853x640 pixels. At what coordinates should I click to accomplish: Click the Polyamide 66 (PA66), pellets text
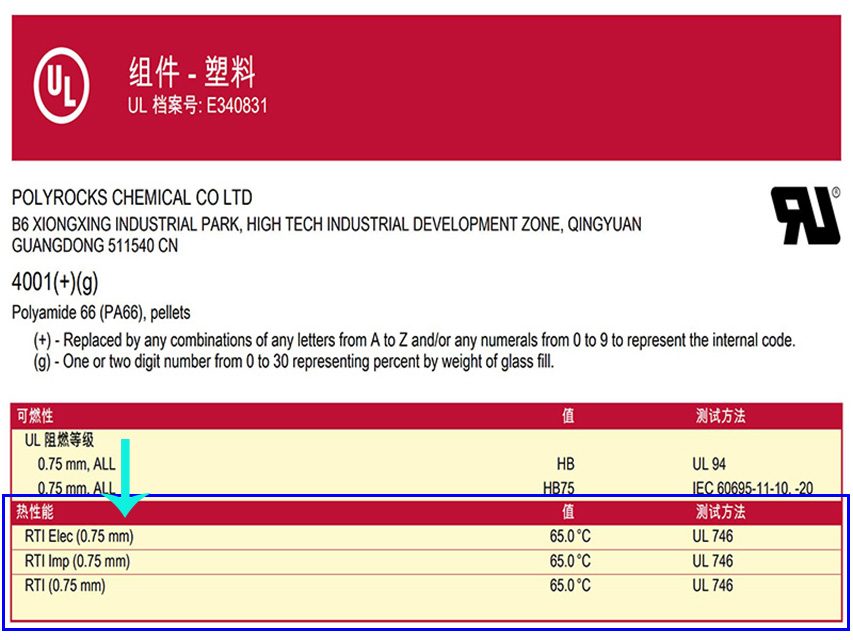[100, 312]
